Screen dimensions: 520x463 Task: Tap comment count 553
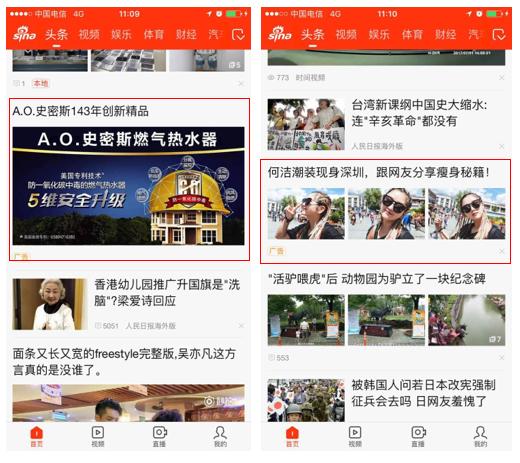pyautogui.click(x=279, y=358)
